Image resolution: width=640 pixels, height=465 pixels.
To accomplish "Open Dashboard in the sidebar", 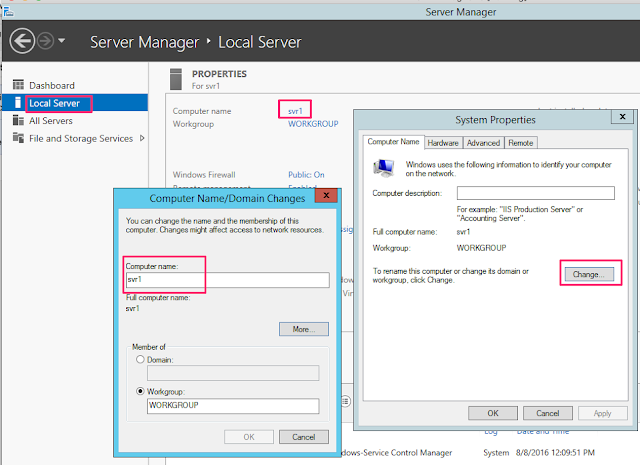I will 52,85.
